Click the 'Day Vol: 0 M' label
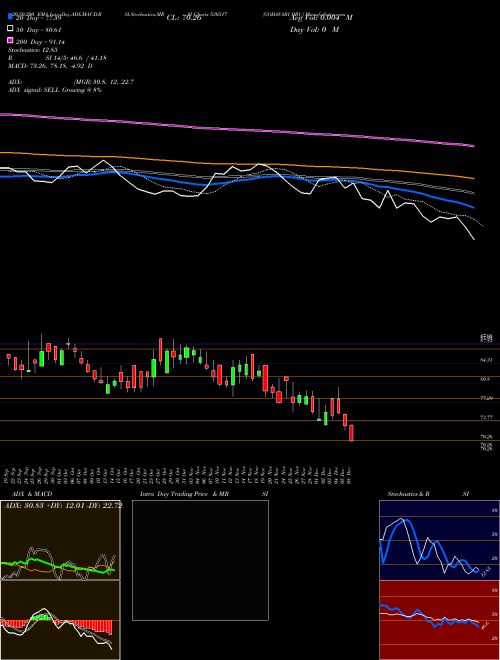The width and height of the screenshot is (500, 660). (314, 29)
